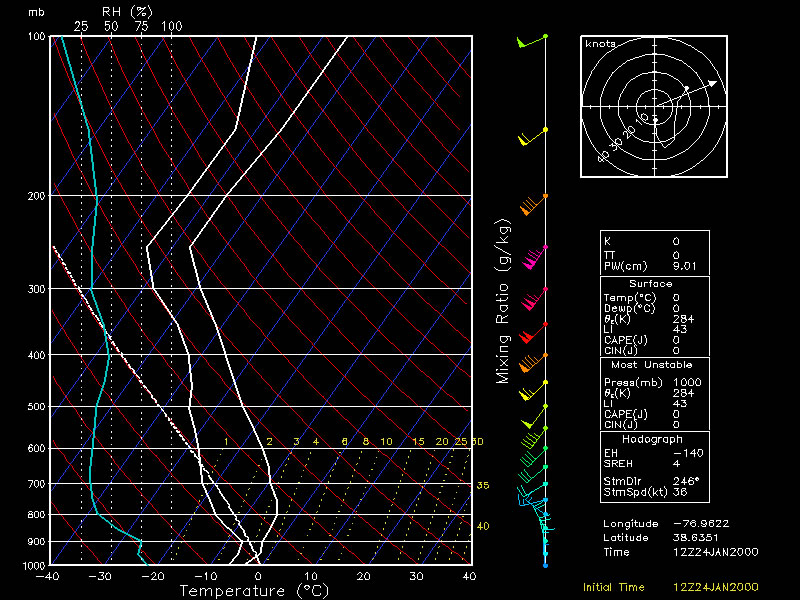Click the 900 pressure level label

click(x=38, y=541)
